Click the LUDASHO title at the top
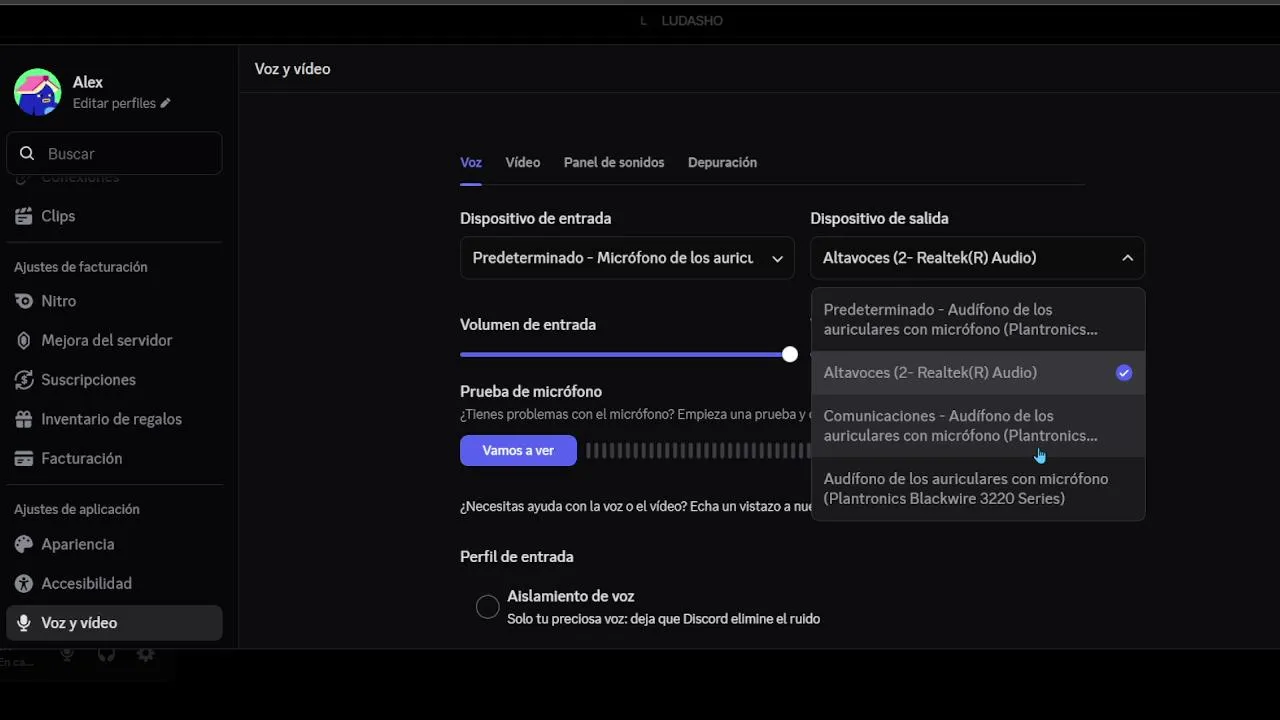 click(692, 20)
